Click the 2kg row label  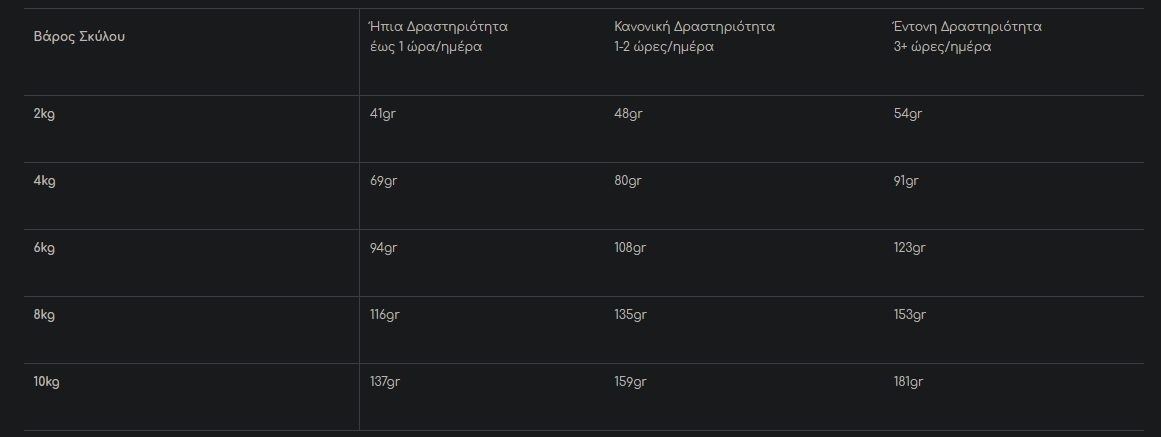[x=44, y=114]
